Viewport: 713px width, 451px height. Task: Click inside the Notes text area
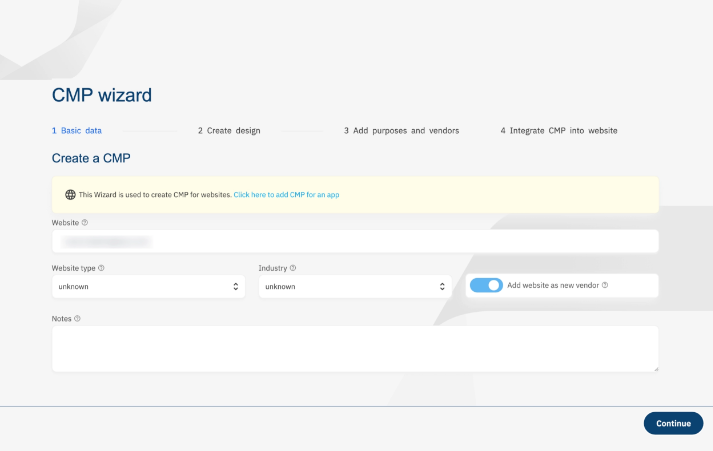tap(355, 348)
